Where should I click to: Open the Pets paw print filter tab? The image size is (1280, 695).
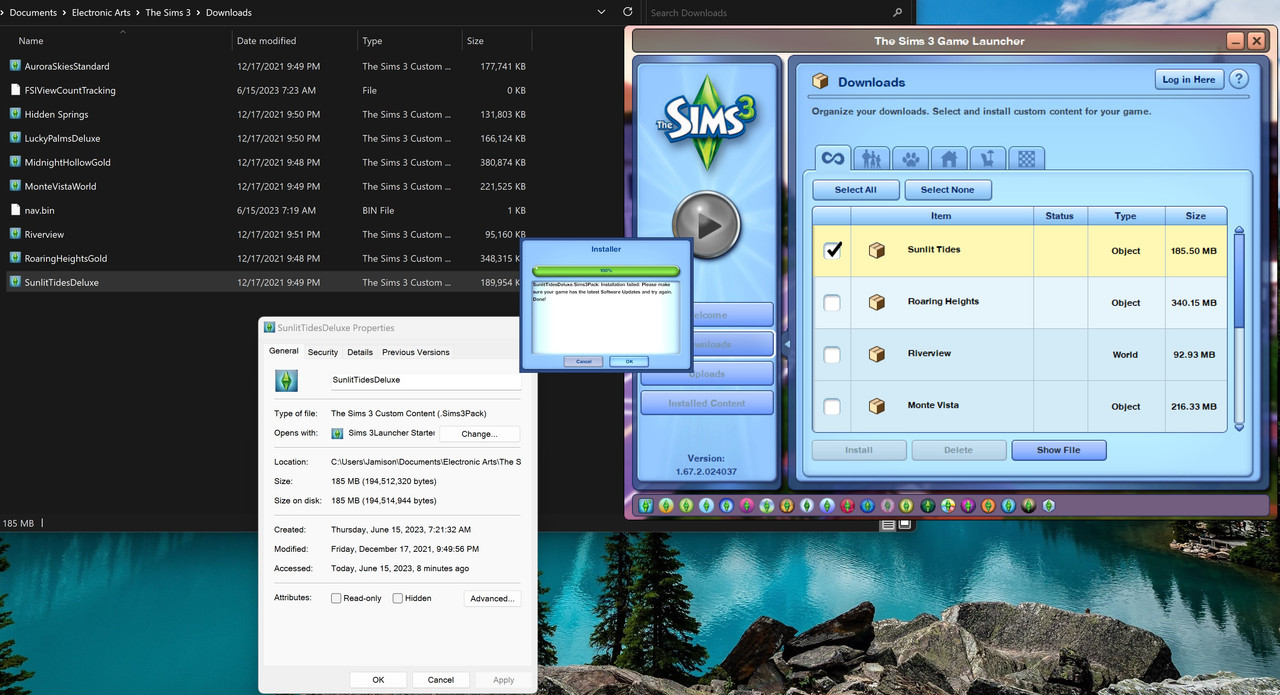pyautogui.click(x=911, y=158)
